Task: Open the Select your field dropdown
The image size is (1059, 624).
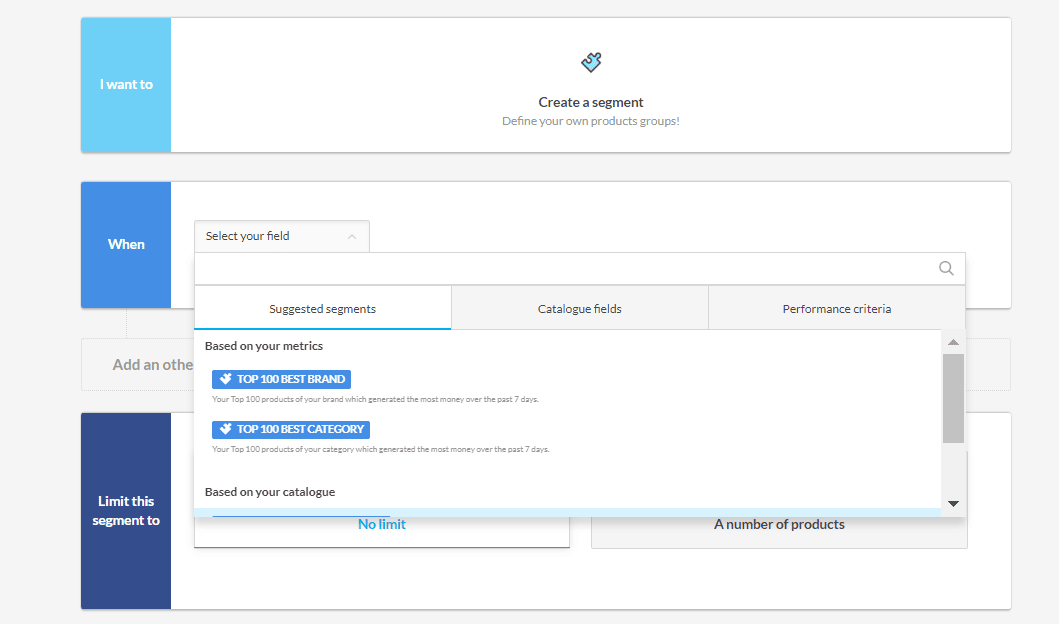Action: pyautogui.click(x=282, y=236)
